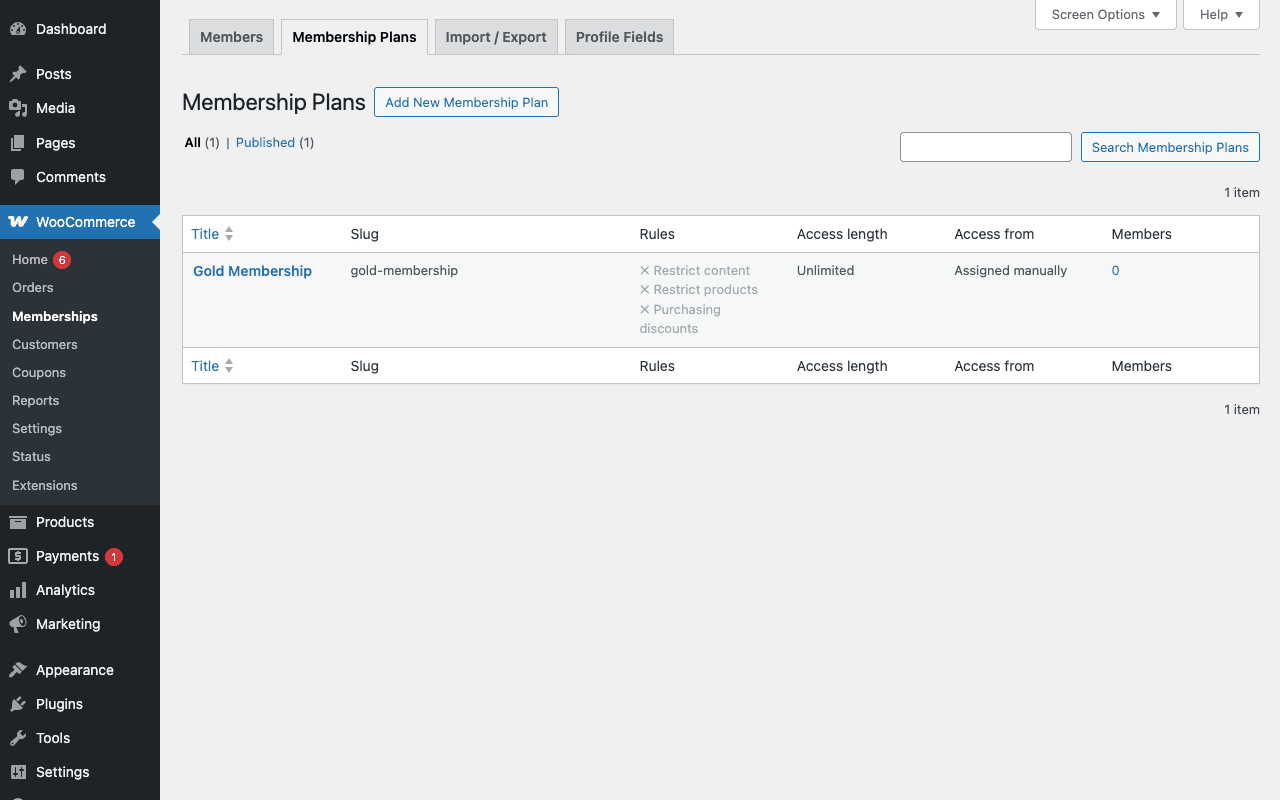Click the Payments dollar icon
This screenshot has width=1280, height=800.
[18, 556]
